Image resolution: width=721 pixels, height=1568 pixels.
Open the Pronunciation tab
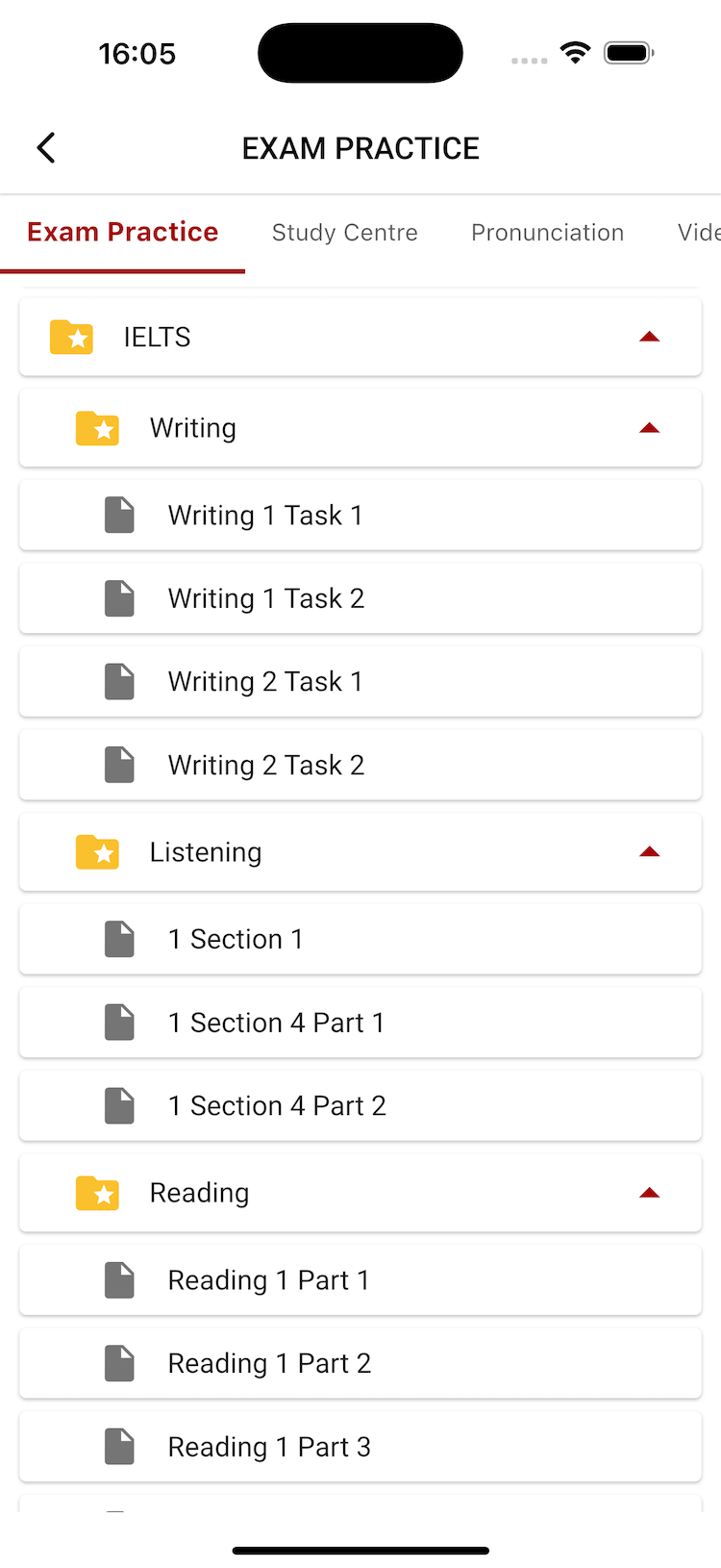click(x=547, y=233)
